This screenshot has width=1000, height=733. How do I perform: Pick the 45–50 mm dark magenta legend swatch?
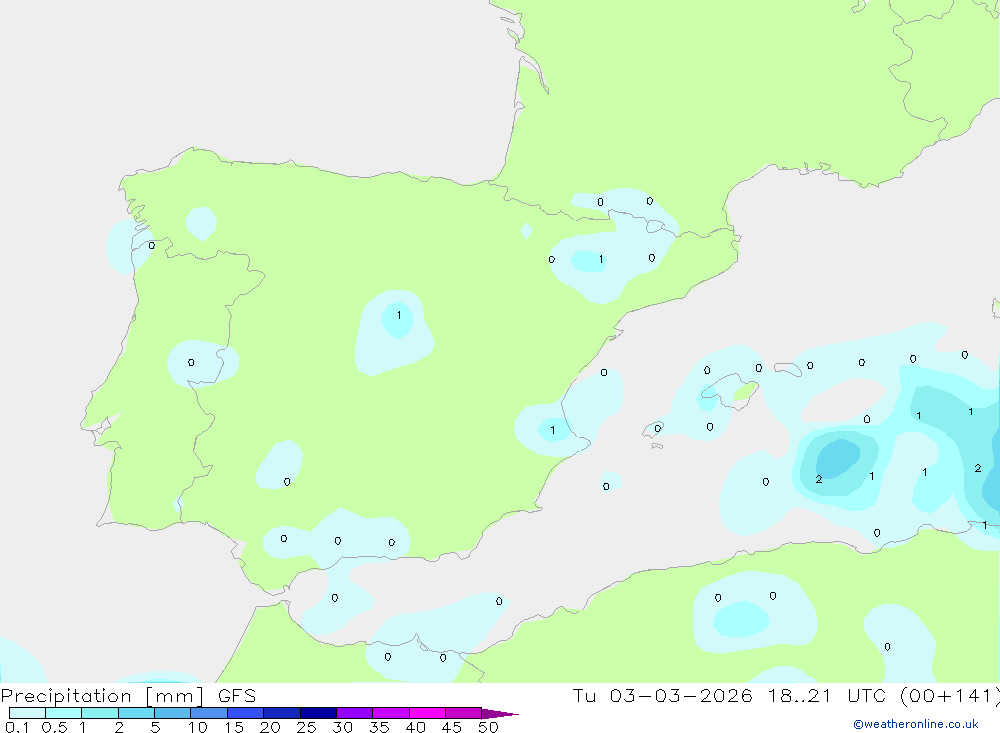pyautogui.click(x=463, y=713)
